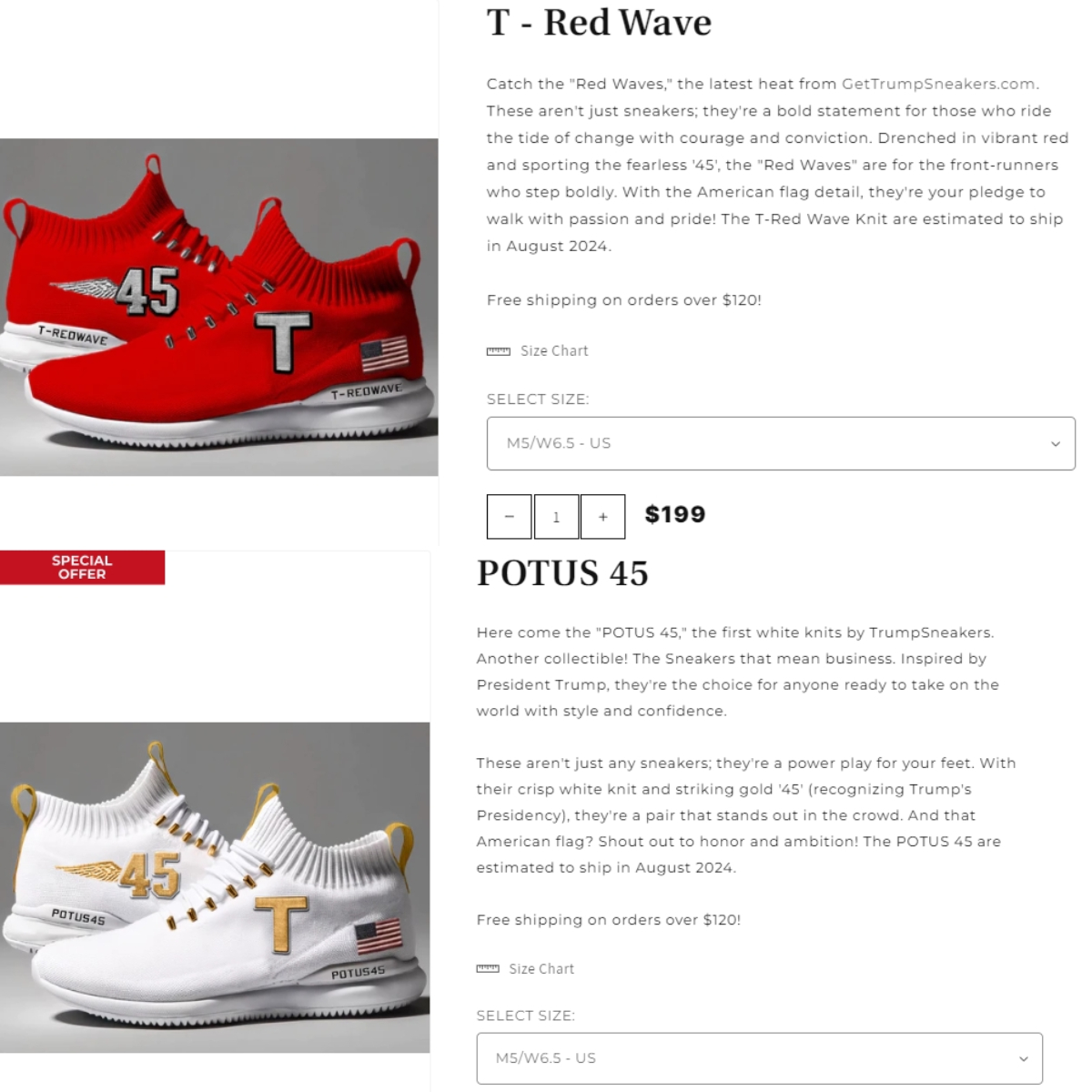Click the American flag on the white sneaker

(x=378, y=936)
